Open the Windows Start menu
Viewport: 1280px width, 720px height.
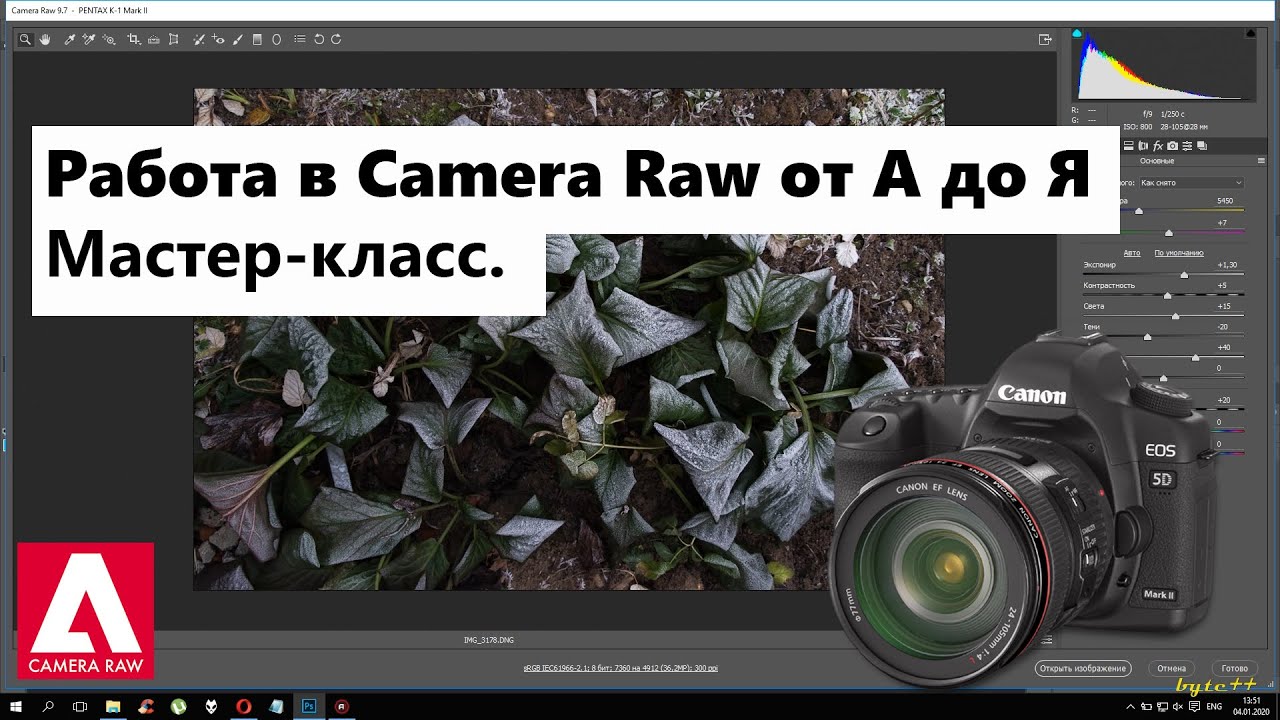tap(16, 706)
